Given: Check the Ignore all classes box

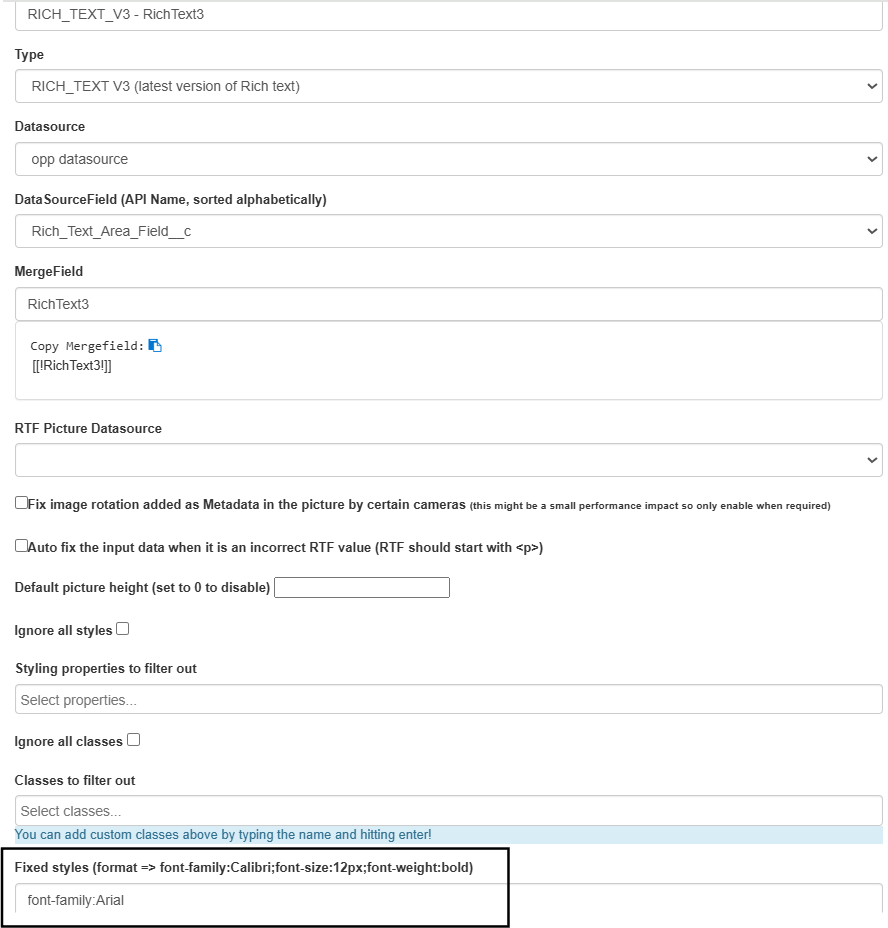Looking at the screenshot, I should (x=134, y=740).
